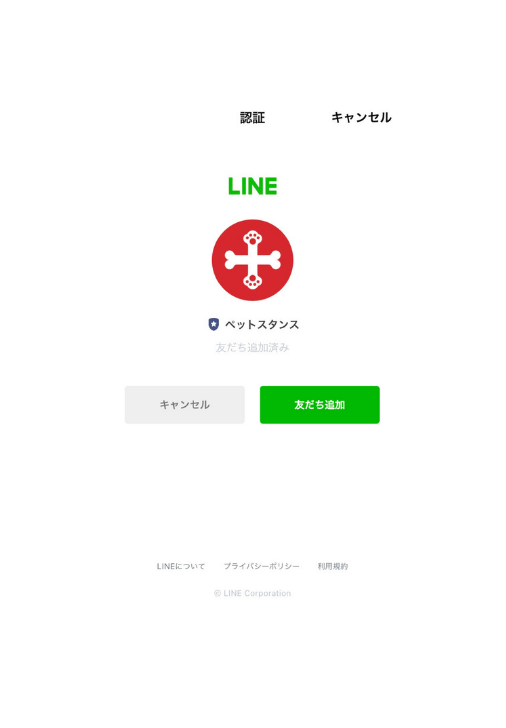
Task: Click the top paw print in the profile image
Action: 253,238
